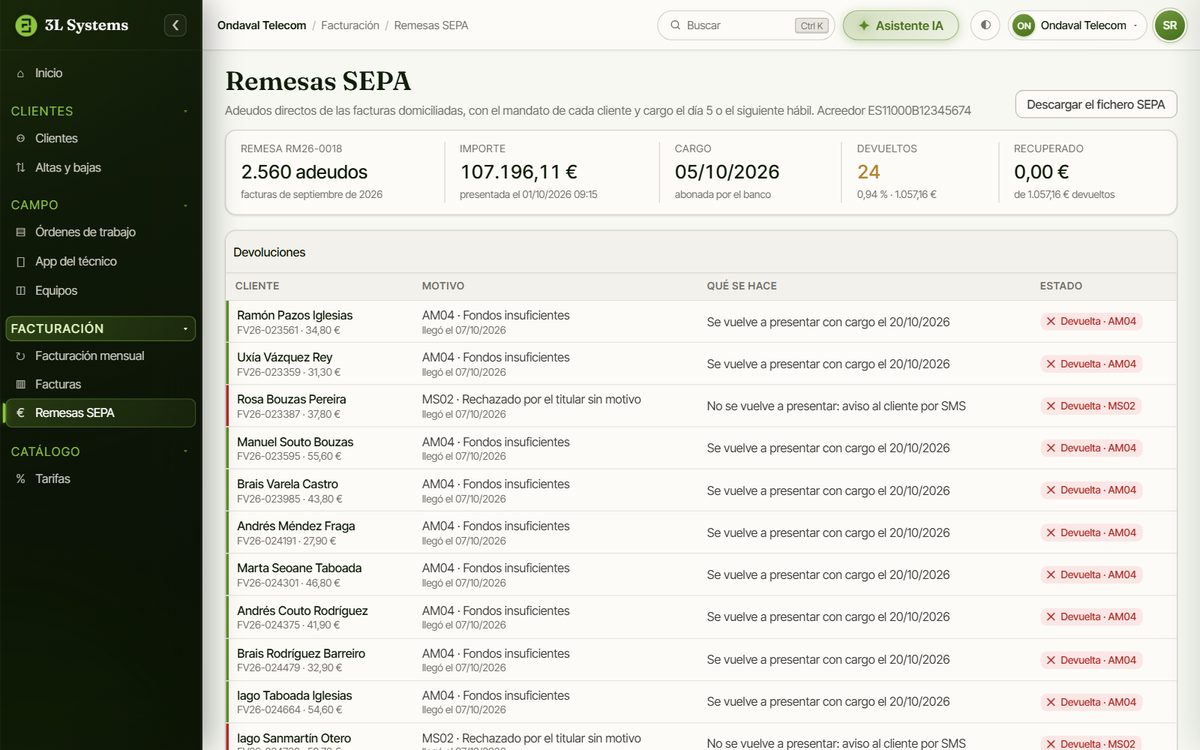
Task: Click the Equipos sidebar icon
Action: coord(21,290)
